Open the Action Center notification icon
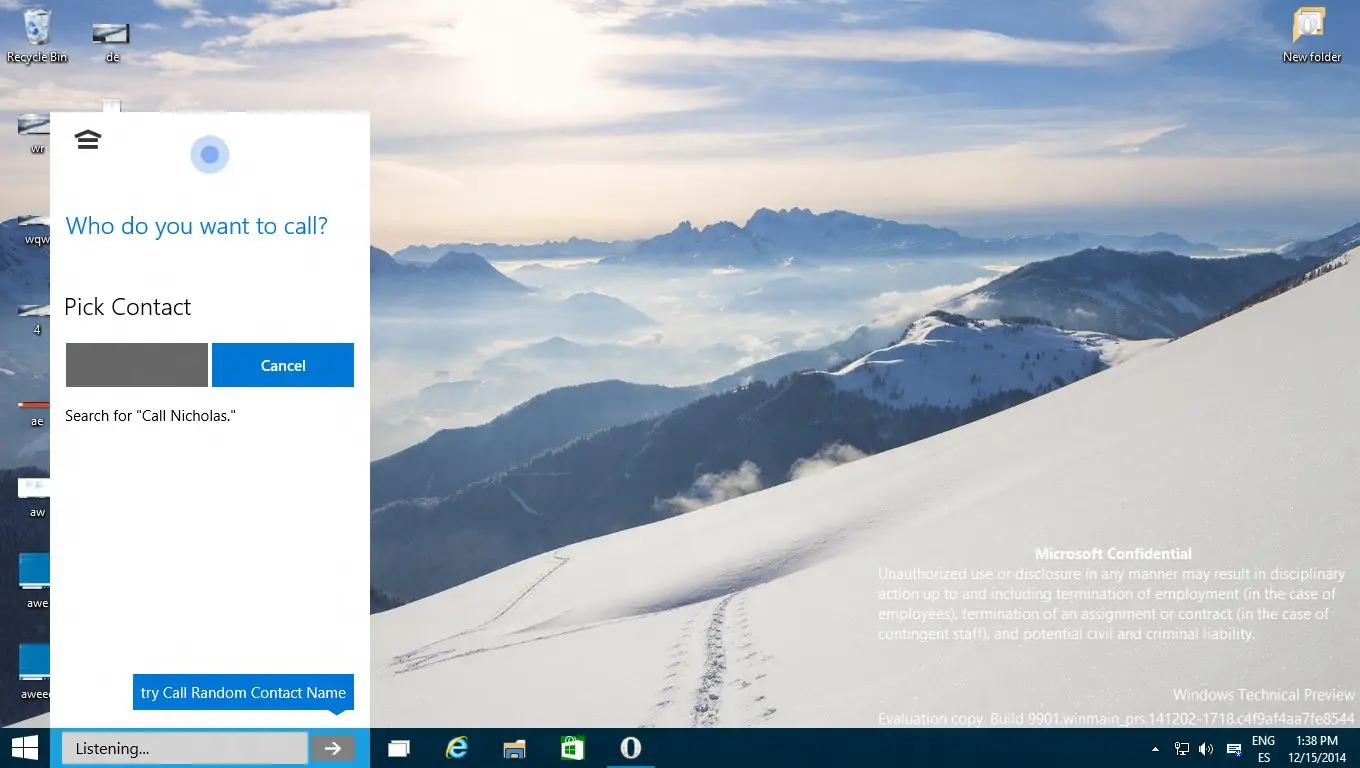 pos(1234,749)
